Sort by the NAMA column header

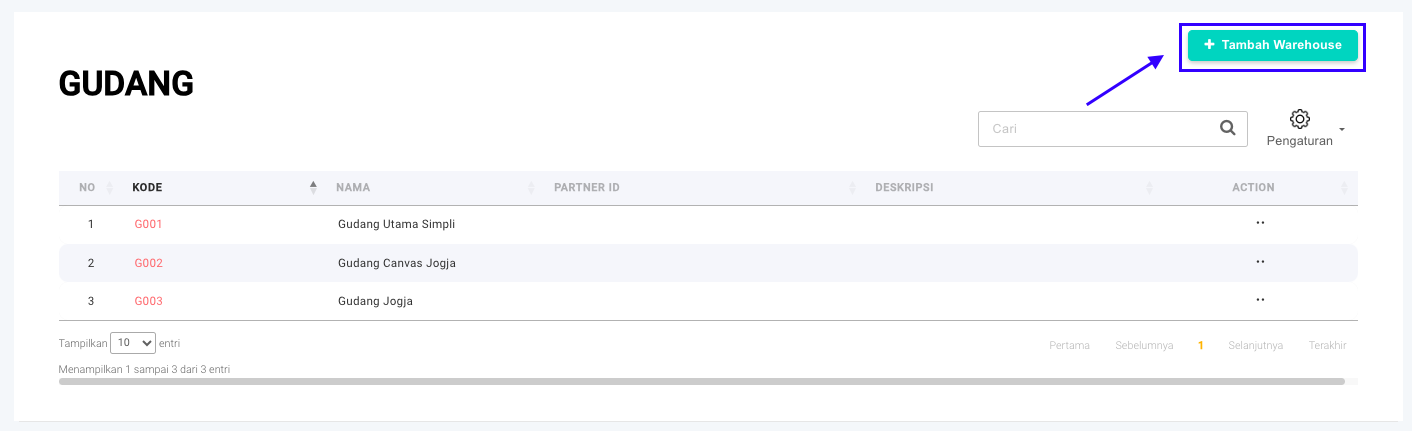(x=354, y=187)
